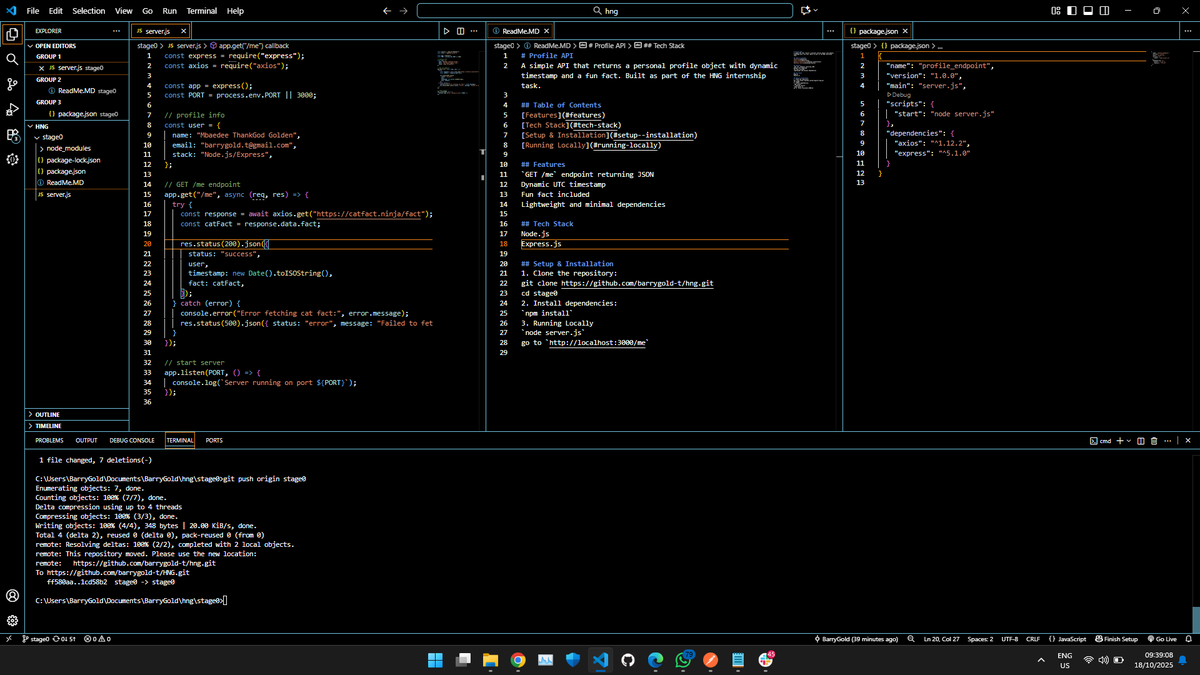Split the server.js editor with the split icon
The width and height of the screenshot is (1200, 675).
coord(461,30)
